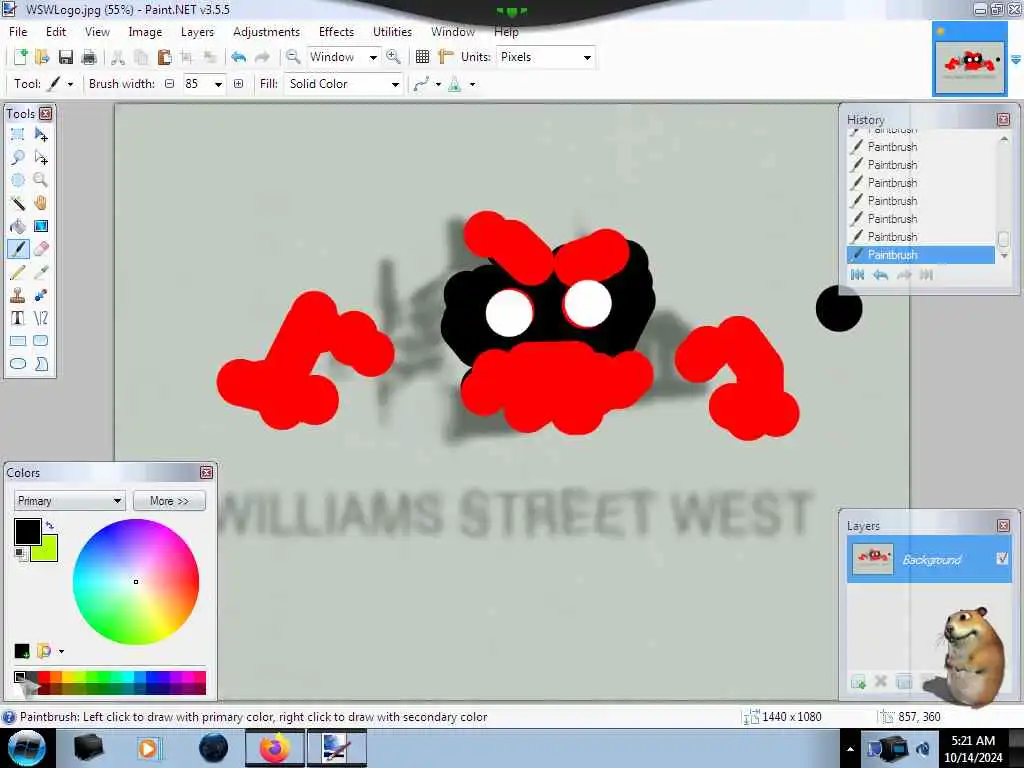The image size is (1024, 768).
Task: Open the Image menu
Action: coord(145,31)
